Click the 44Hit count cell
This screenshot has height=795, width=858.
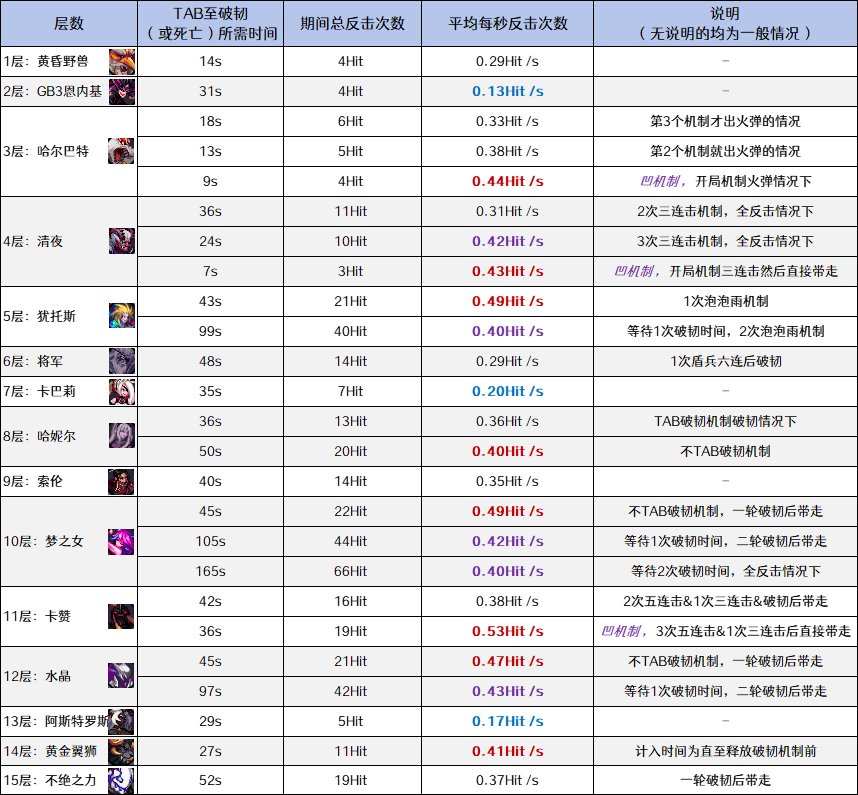[x=350, y=541]
